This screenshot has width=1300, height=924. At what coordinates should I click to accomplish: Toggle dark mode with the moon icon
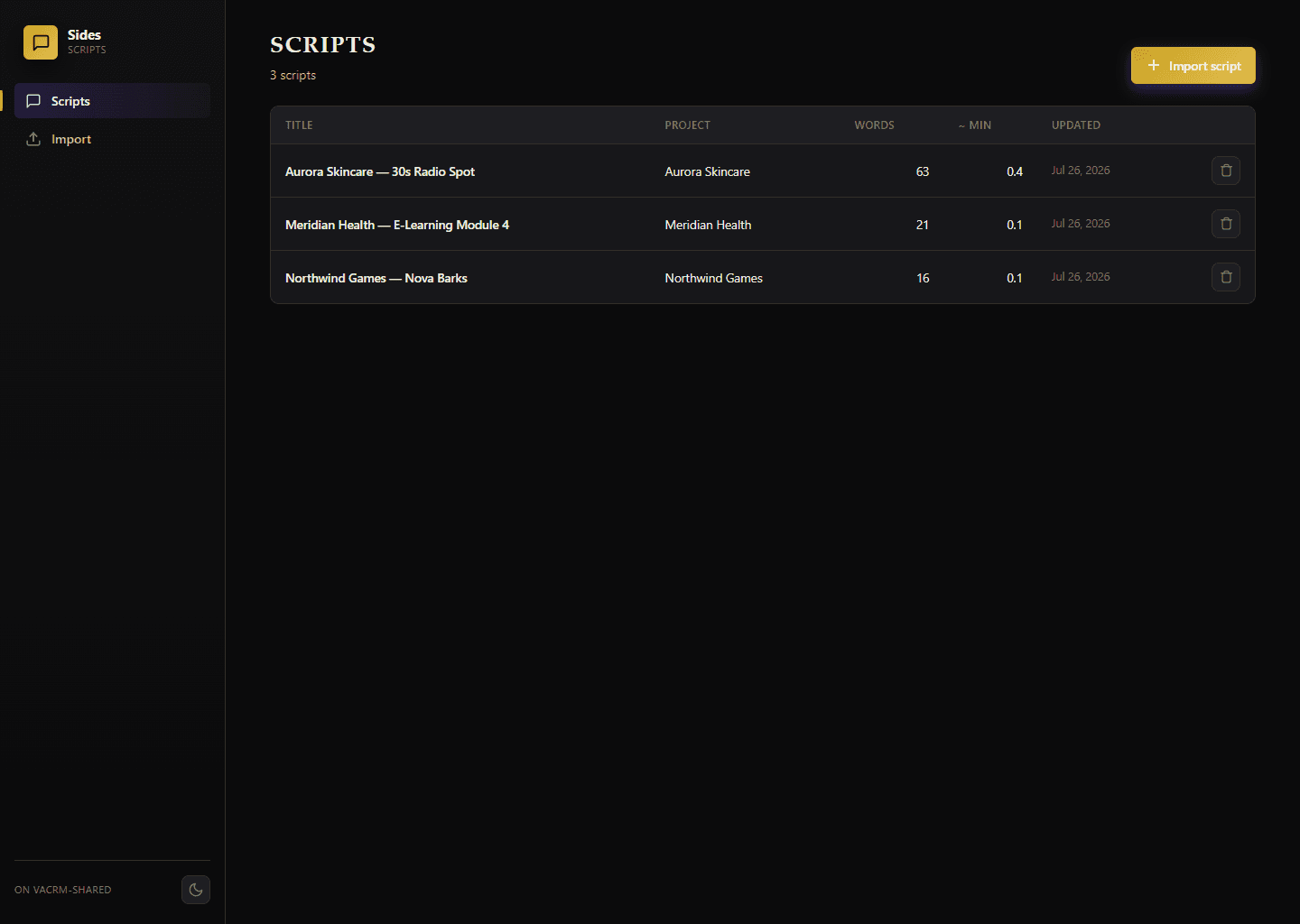point(196,890)
